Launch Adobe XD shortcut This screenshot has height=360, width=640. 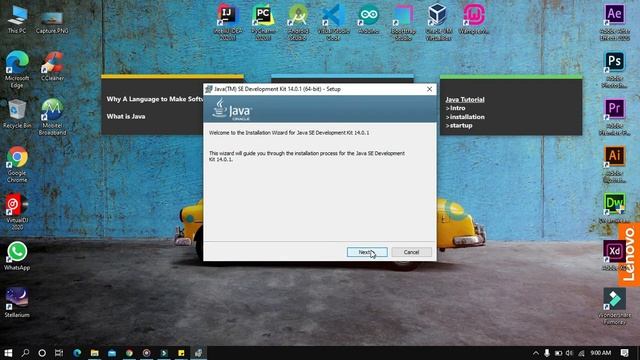point(614,256)
